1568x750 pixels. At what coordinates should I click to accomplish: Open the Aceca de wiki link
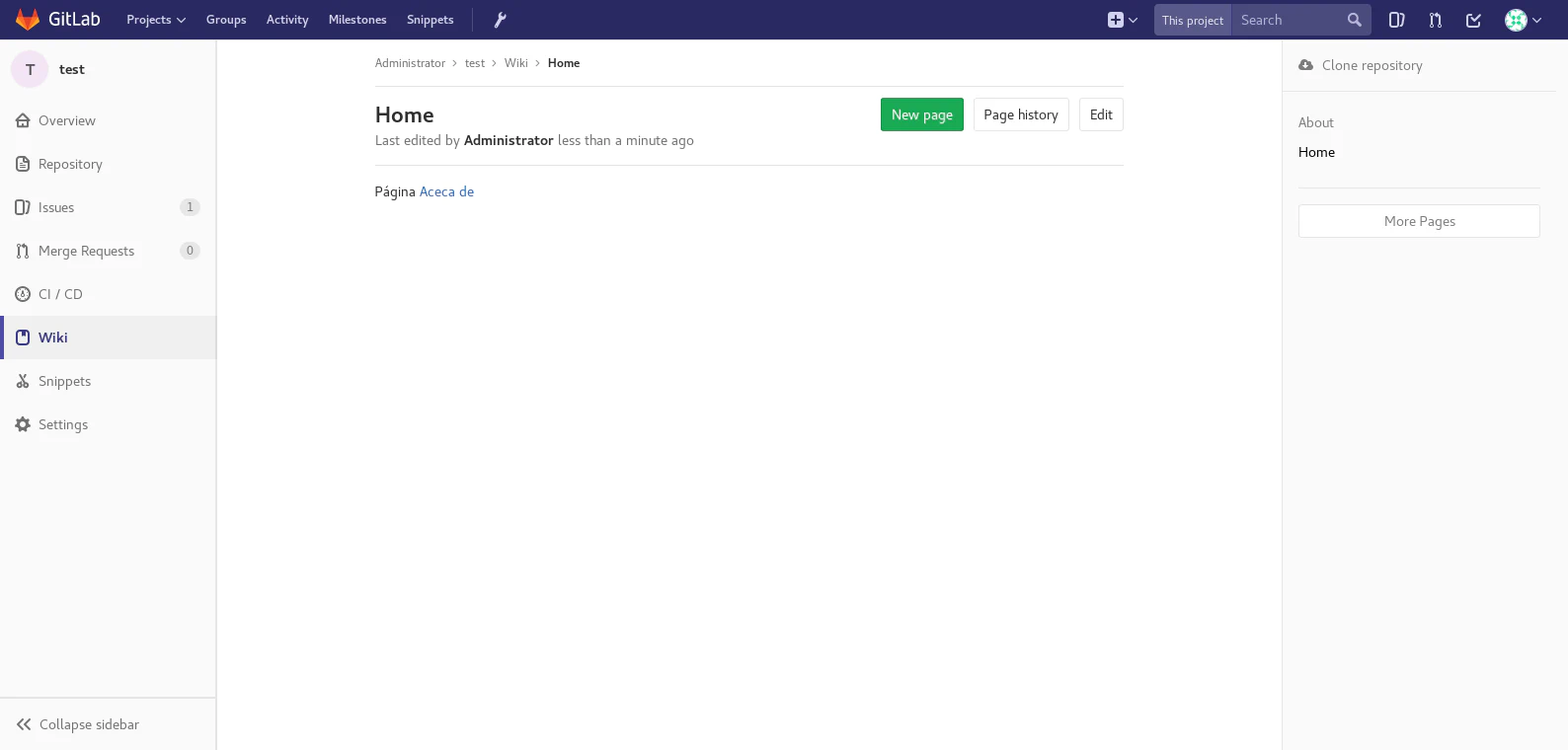[x=446, y=191]
